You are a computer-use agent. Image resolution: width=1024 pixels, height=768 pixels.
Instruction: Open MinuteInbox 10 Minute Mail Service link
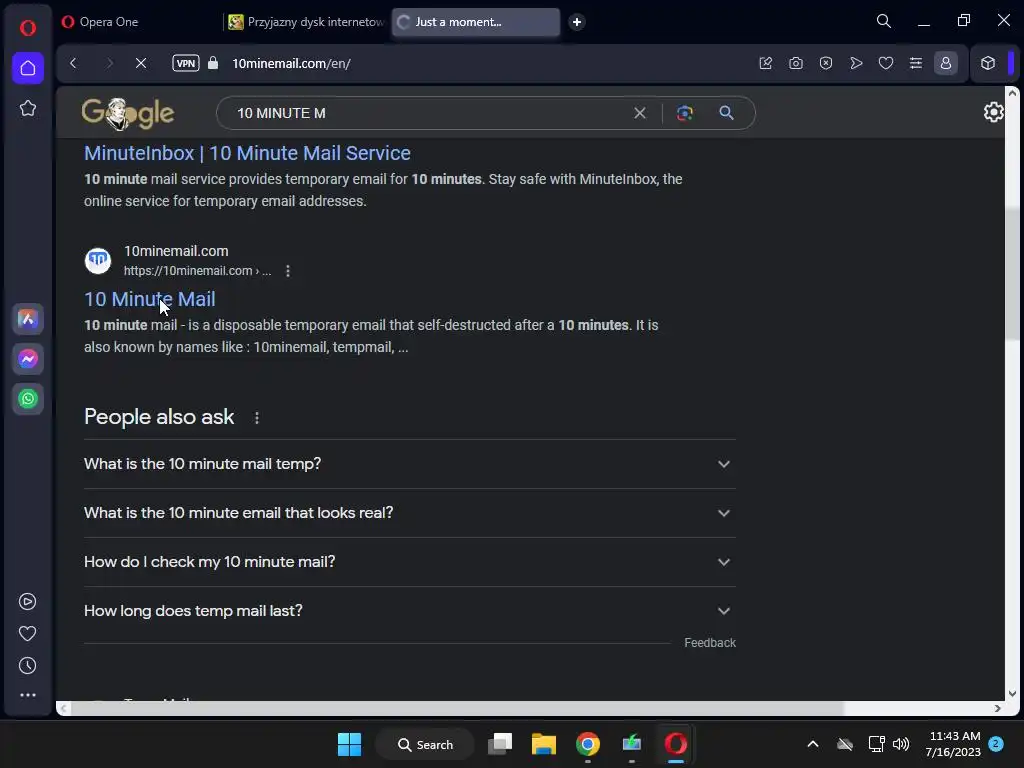(x=247, y=153)
